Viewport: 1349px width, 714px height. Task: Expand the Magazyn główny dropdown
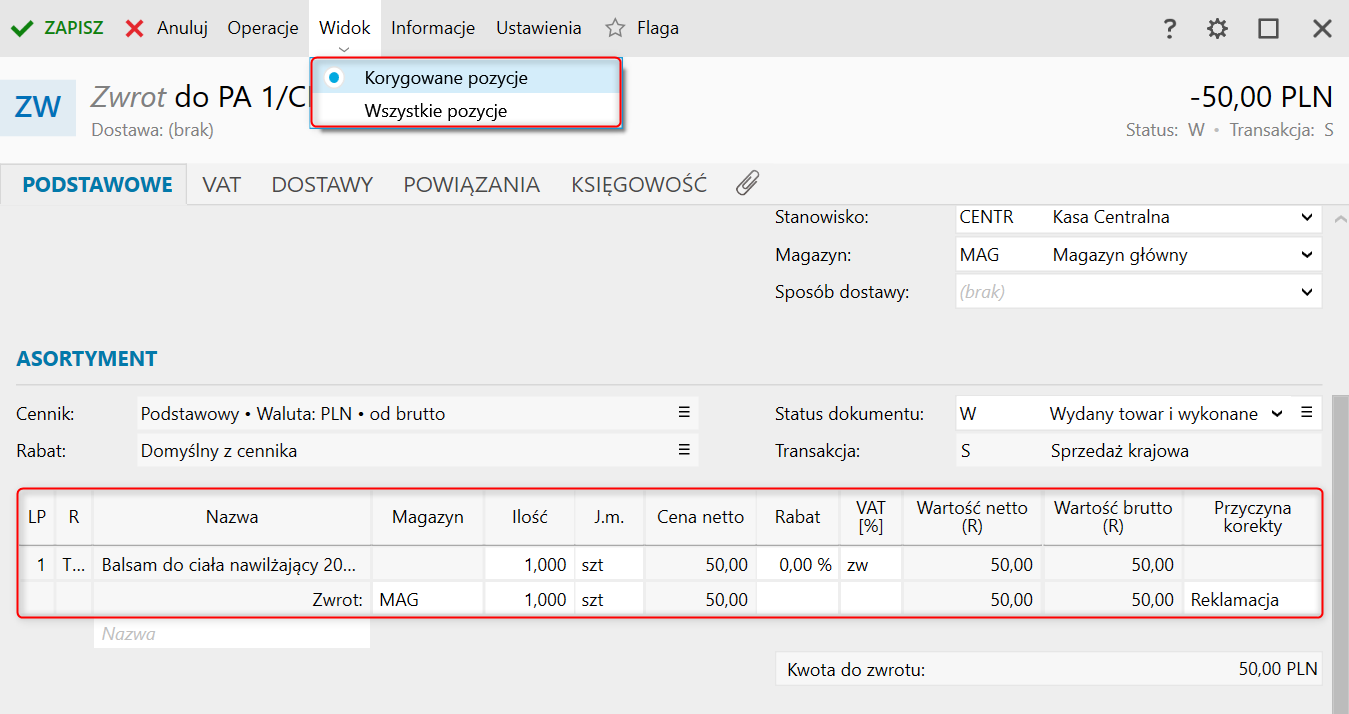1307,255
